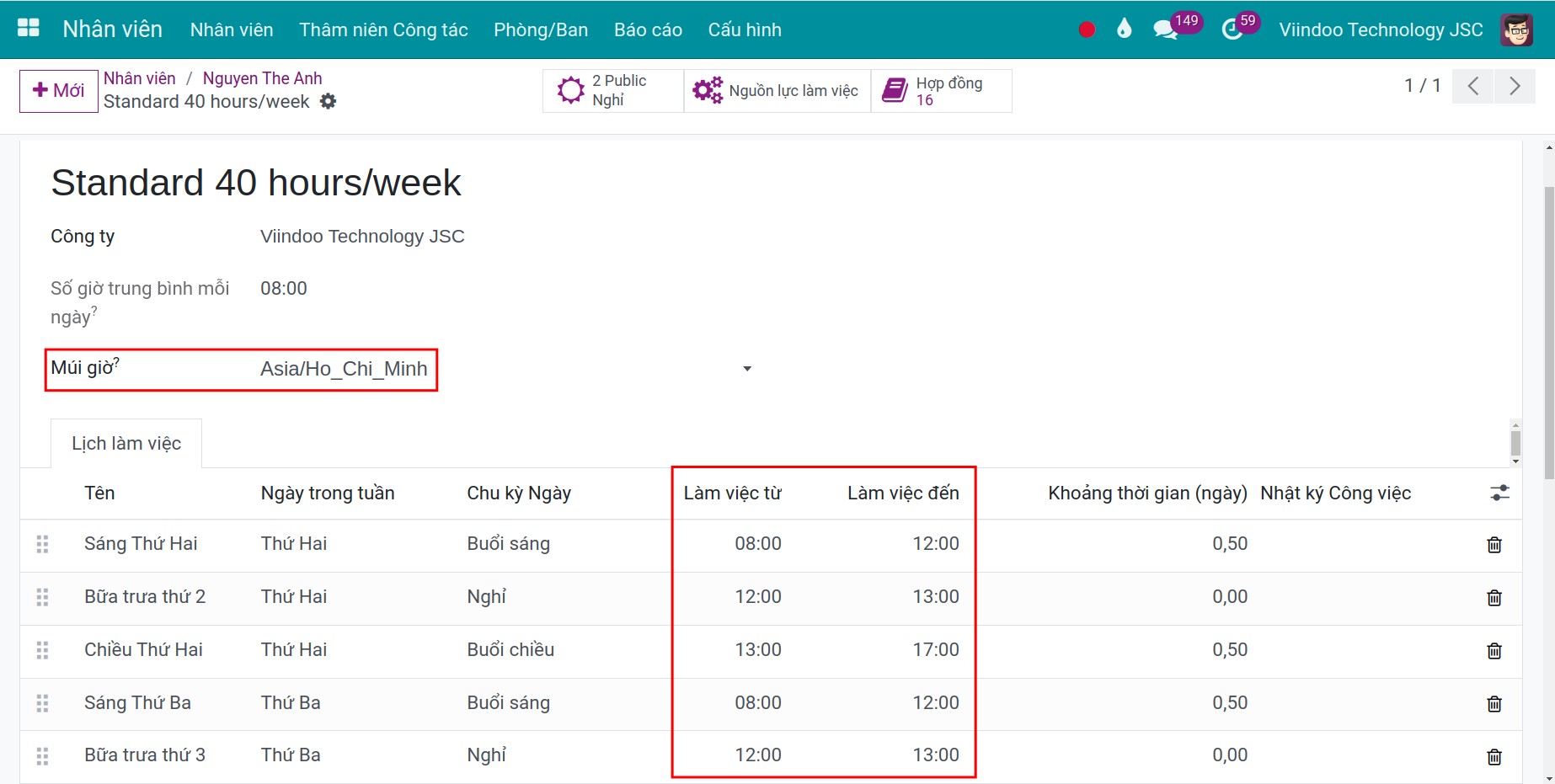Go to the previous record arrow
1555x784 pixels.
pos(1473,86)
